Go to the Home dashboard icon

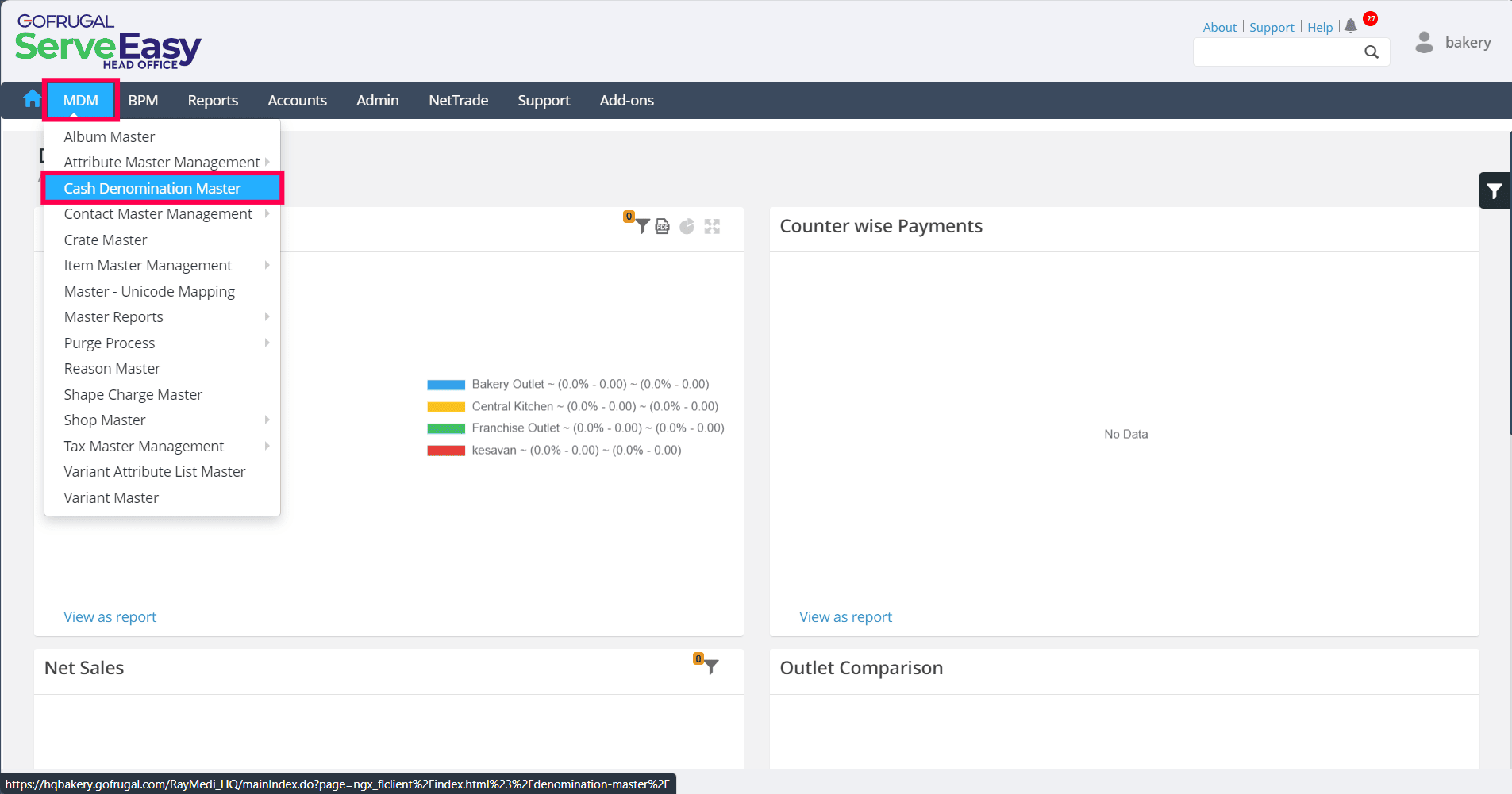tap(33, 99)
